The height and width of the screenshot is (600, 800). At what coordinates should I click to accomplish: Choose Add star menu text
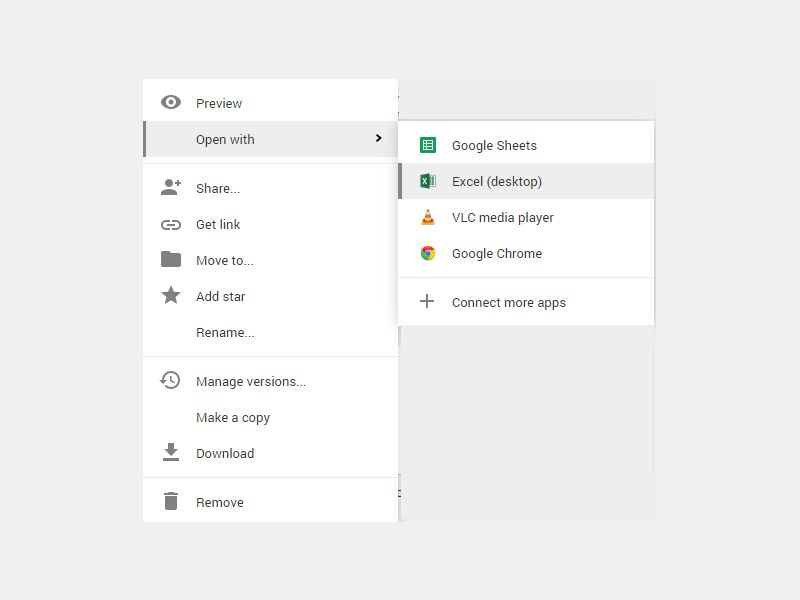tap(220, 296)
